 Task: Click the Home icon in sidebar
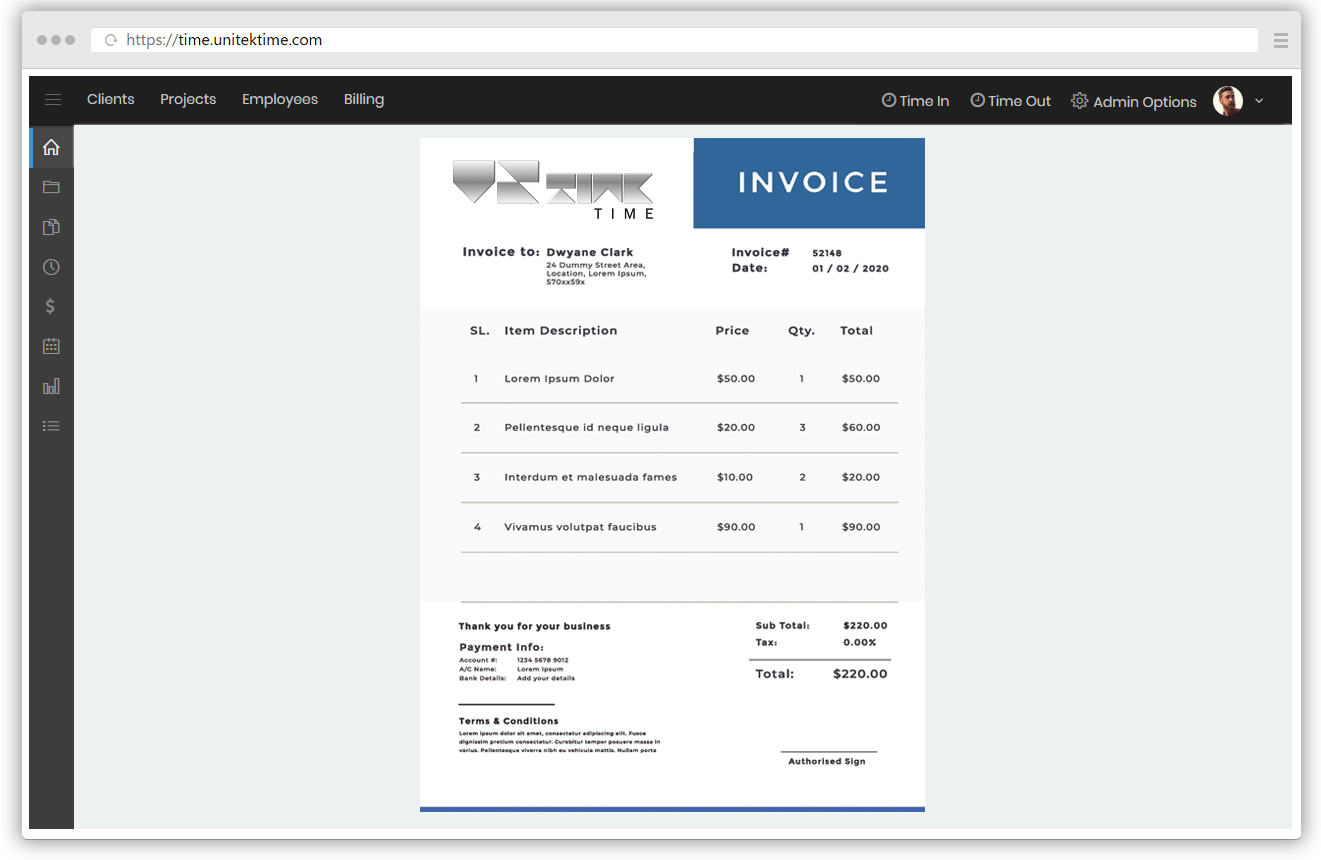[x=51, y=148]
